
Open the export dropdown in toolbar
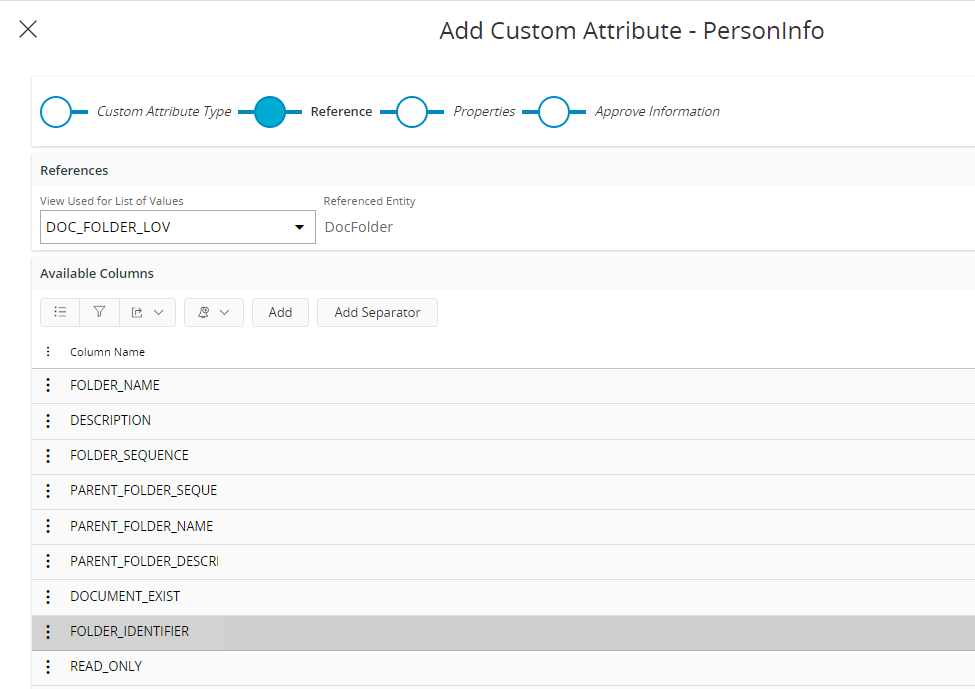(147, 312)
